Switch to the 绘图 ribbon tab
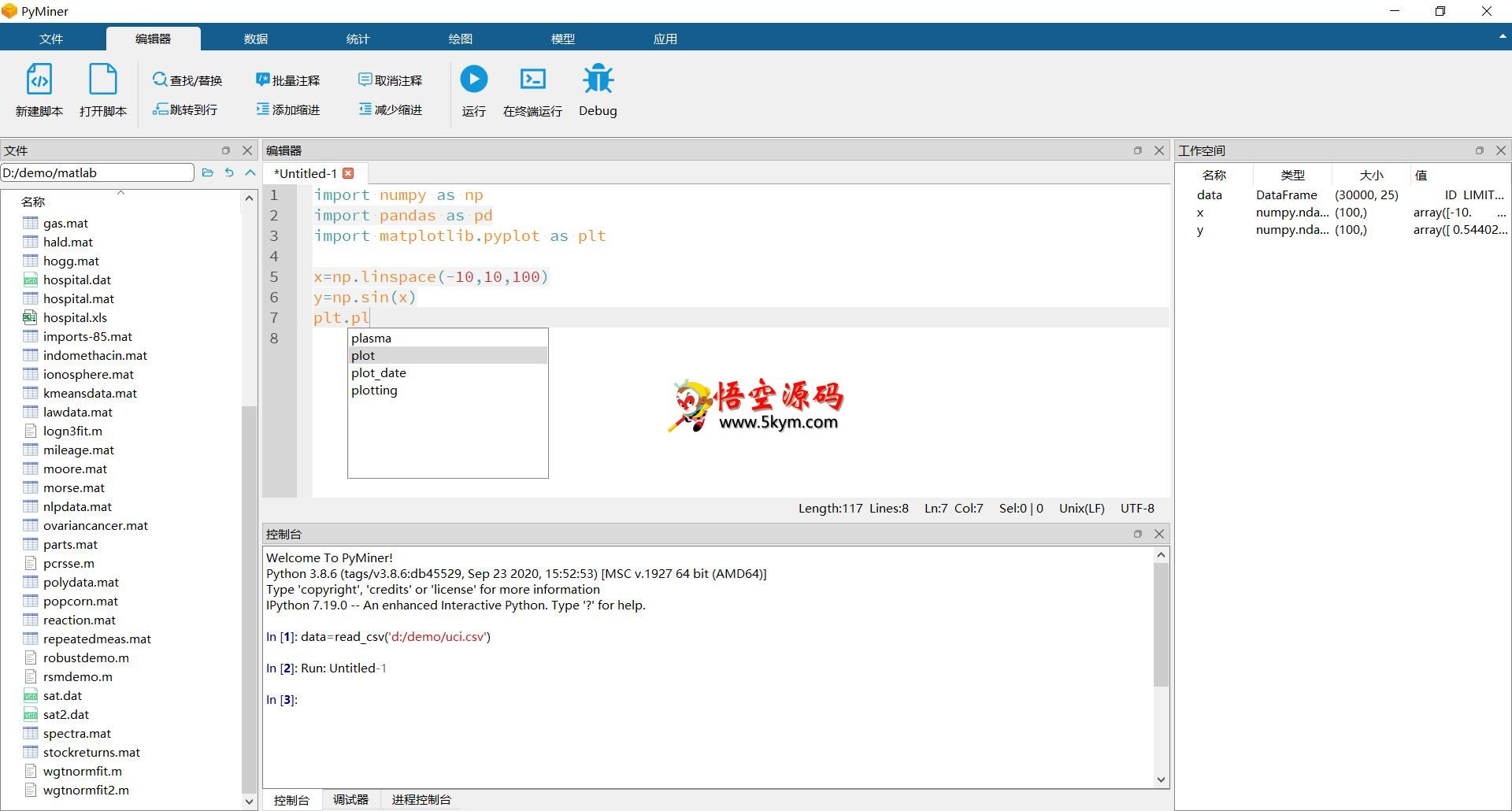 click(x=461, y=39)
